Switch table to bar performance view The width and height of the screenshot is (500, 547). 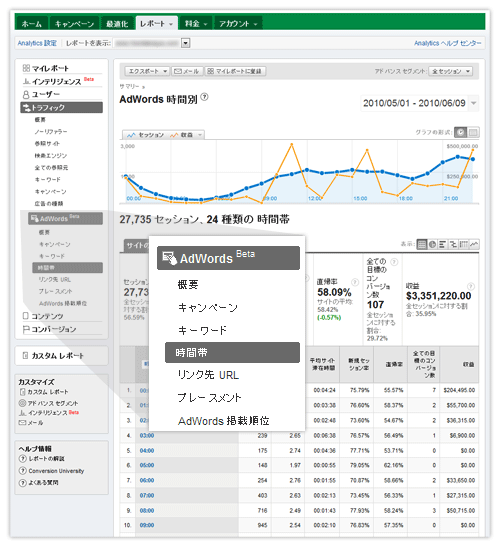[442, 244]
